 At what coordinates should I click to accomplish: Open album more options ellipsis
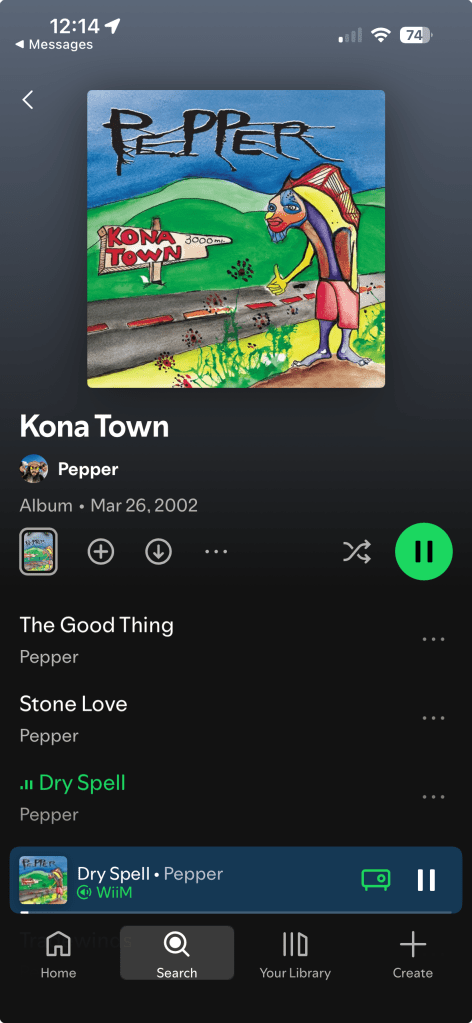216,552
